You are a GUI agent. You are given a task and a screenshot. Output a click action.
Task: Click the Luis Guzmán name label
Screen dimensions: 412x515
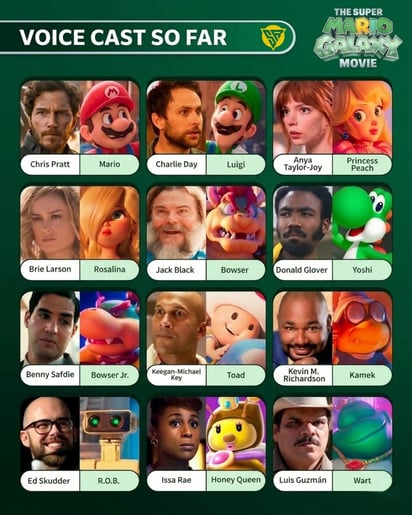[x=303, y=480]
